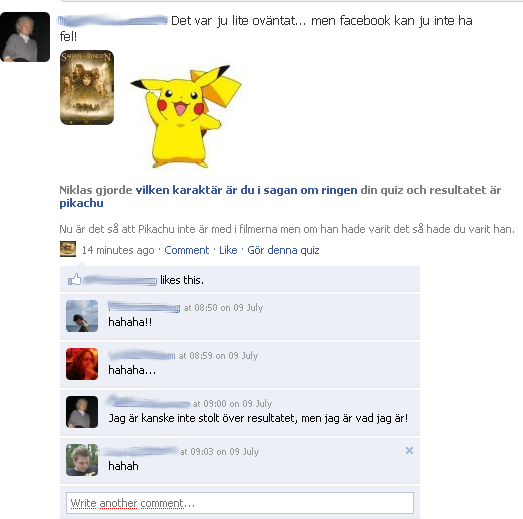Click the Pikachu result image
Image resolution: width=523 pixels, height=519 pixels.
[x=185, y=116]
